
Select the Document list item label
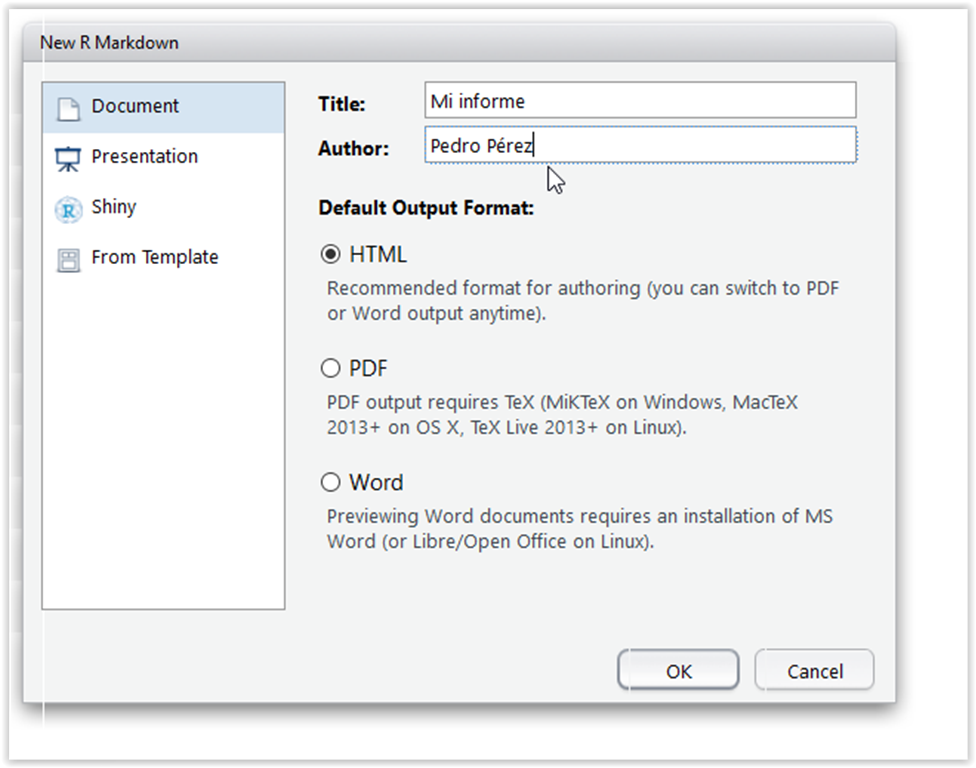tap(135, 106)
